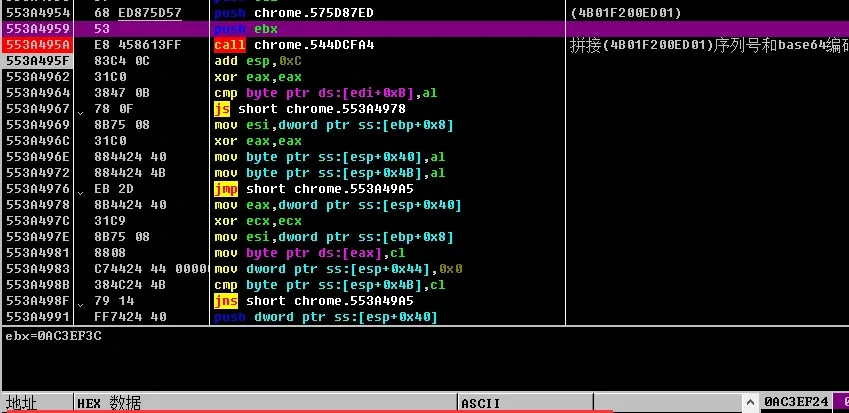Select the 'ebx=0AC3EF3C' info line
Viewport: 849px width, 413px height.
tap(53, 336)
